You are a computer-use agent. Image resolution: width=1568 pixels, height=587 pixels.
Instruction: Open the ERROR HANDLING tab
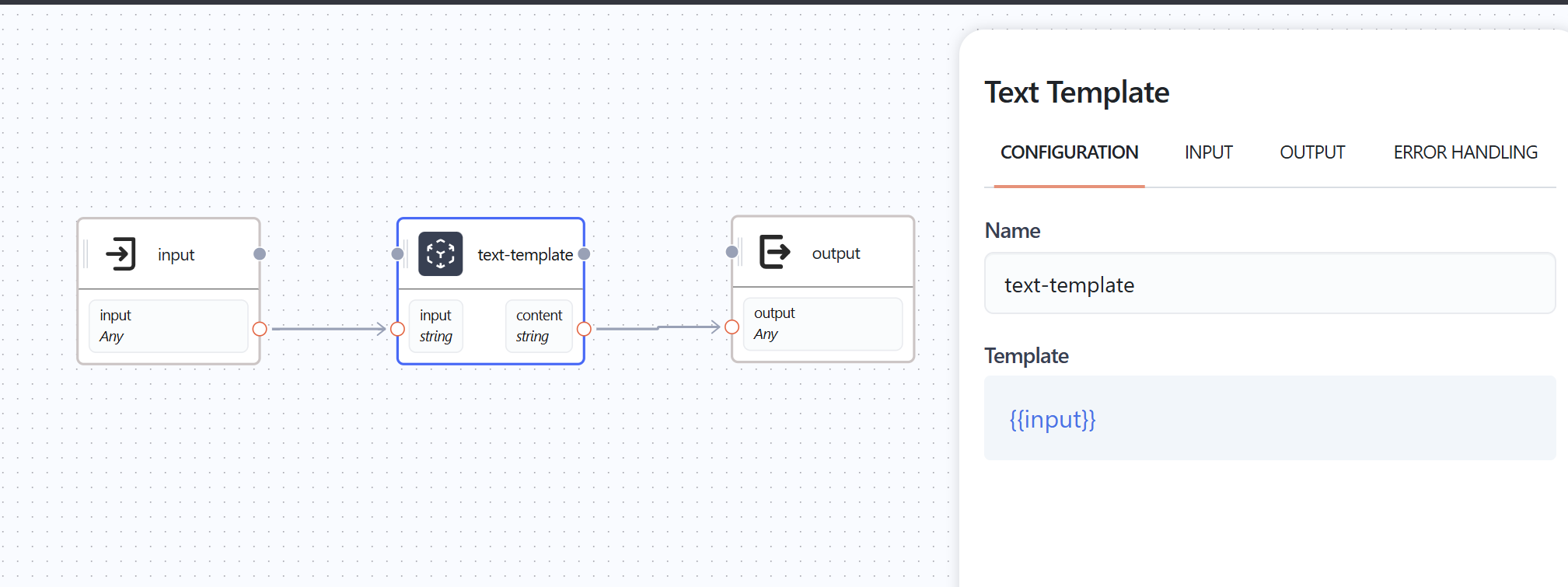[1465, 152]
